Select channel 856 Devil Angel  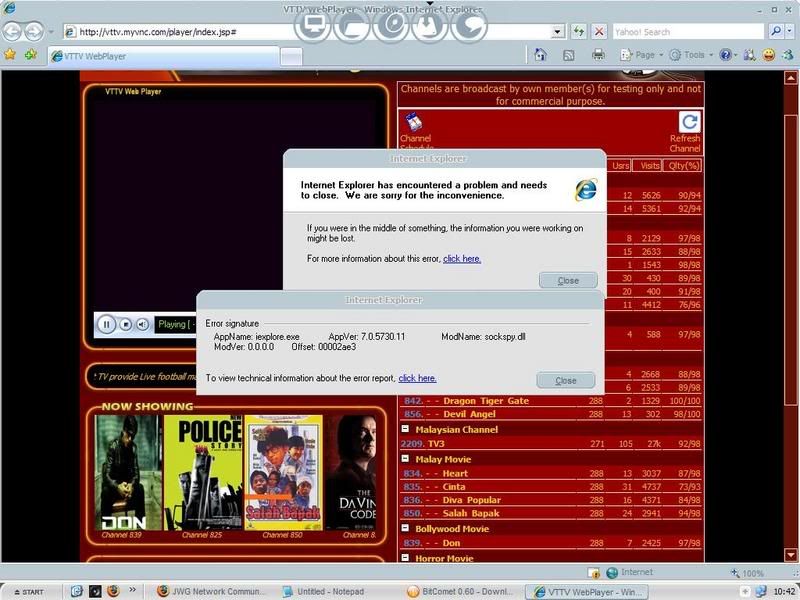coord(551,414)
